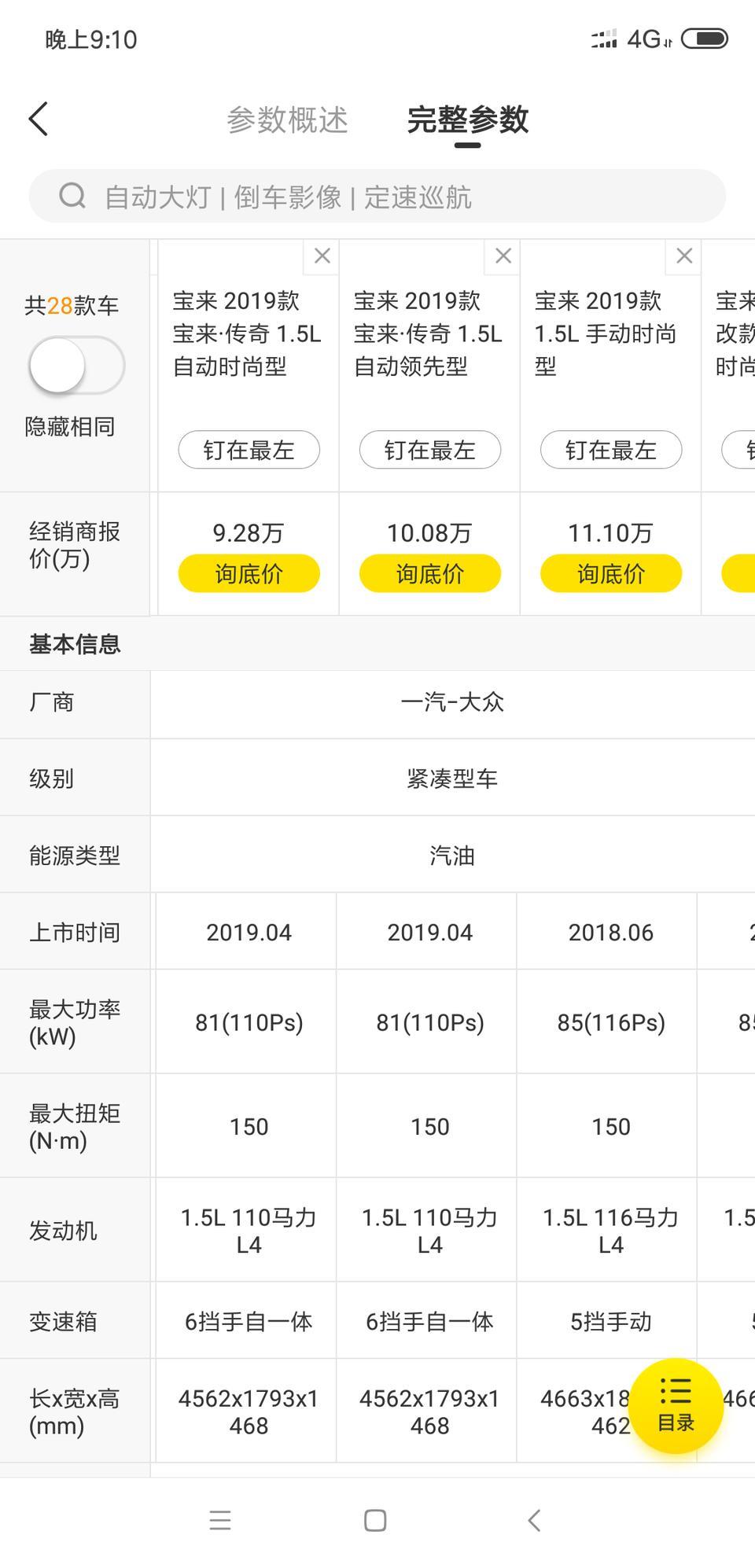This screenshot has width=755, height=1568.
Task: Open the 宝来·传奇 1.5L 自动时尚型 title
Action: tap(247, 333)
